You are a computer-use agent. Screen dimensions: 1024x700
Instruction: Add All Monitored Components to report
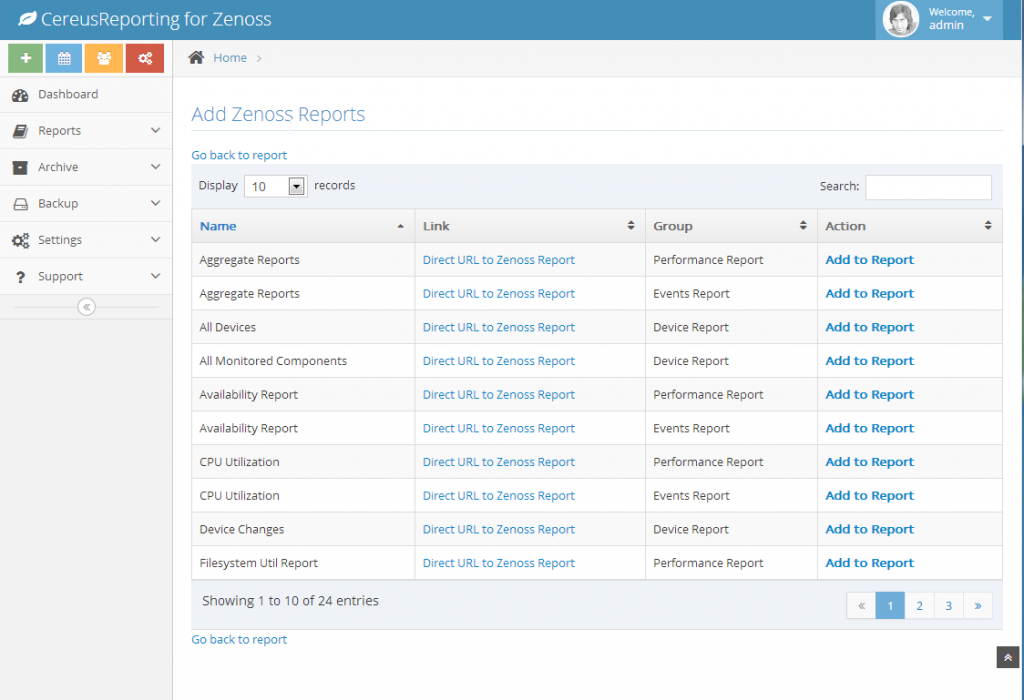pyautogui.click(x=869, y=360)
